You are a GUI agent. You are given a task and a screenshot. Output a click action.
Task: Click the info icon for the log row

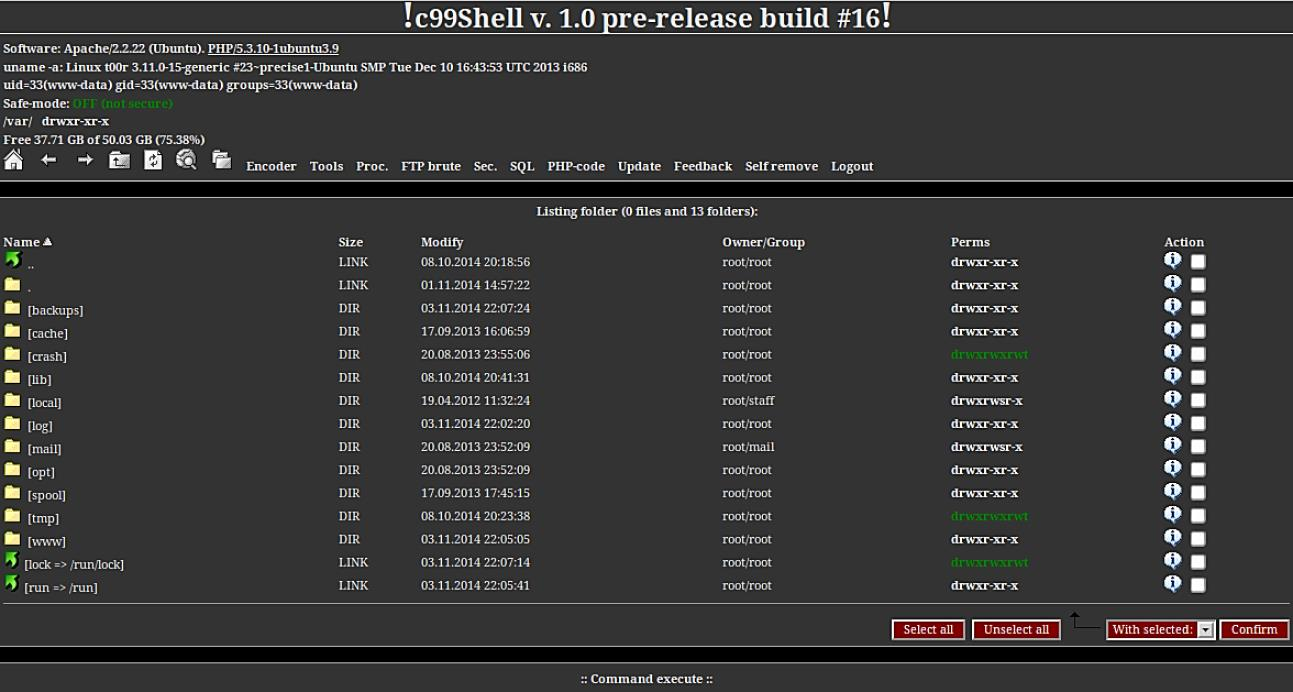tap(1173, 422)
